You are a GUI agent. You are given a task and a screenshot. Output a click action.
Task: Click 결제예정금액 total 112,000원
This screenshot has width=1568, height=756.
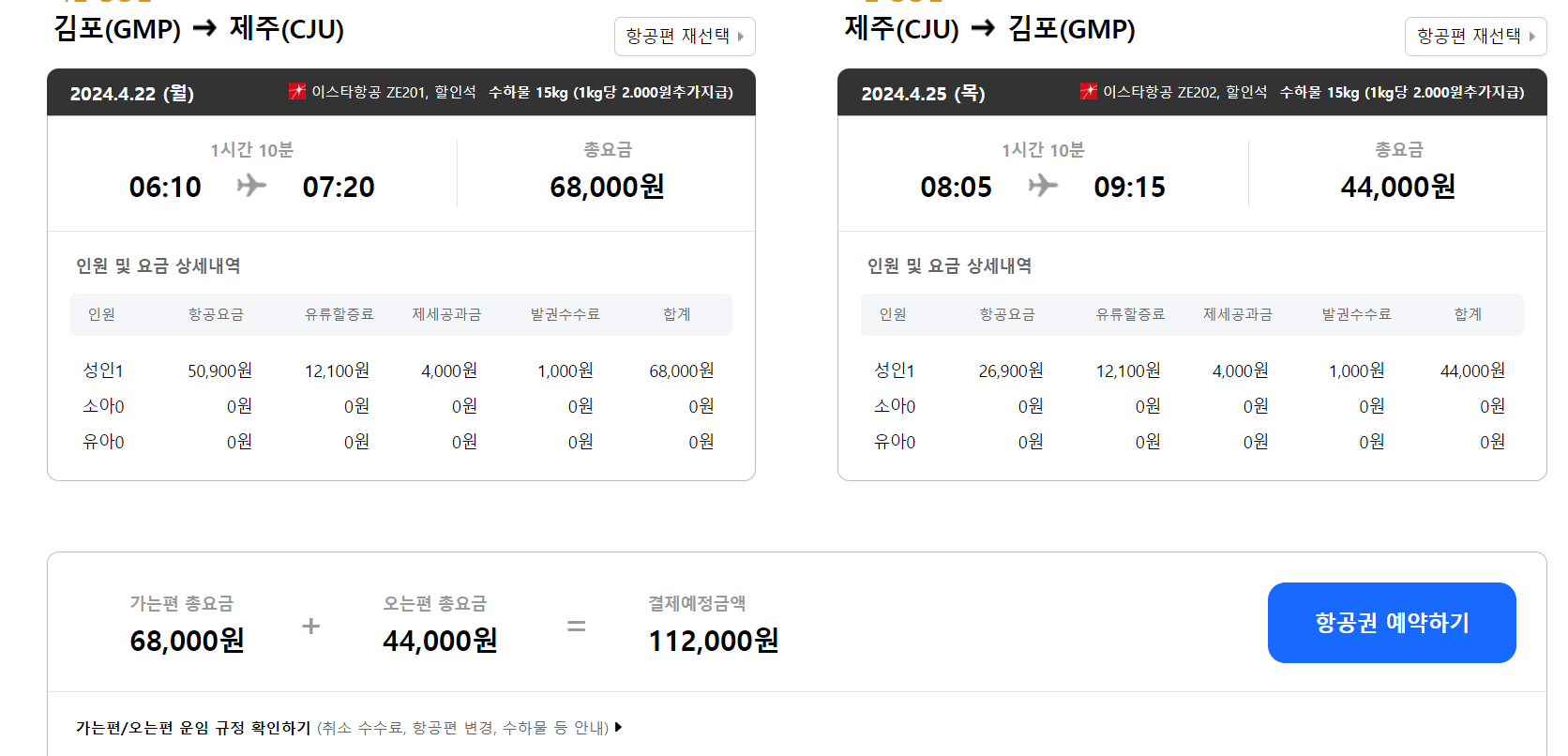(714, 641)
